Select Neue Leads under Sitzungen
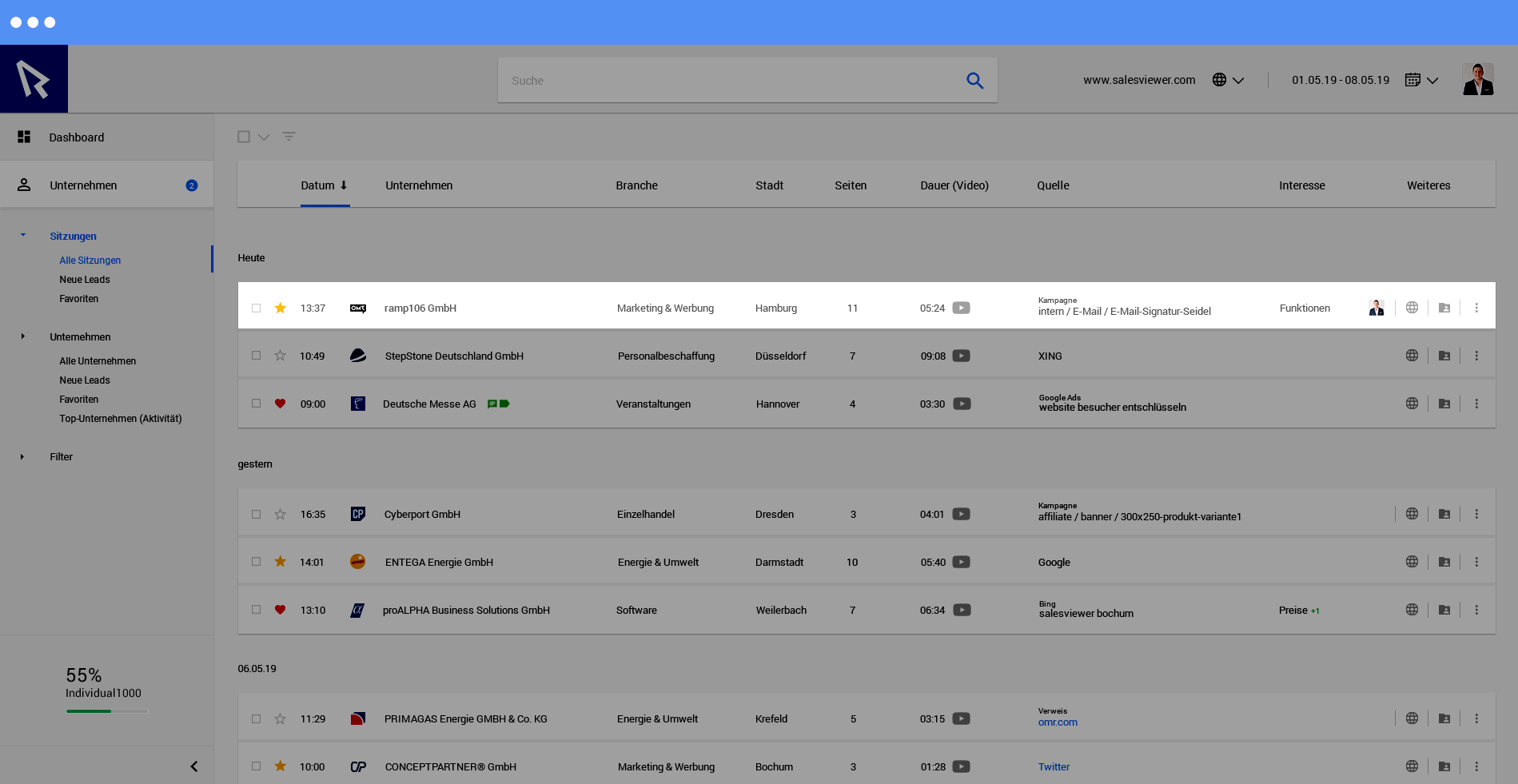The image size is (1518, 784). [85, 280]
